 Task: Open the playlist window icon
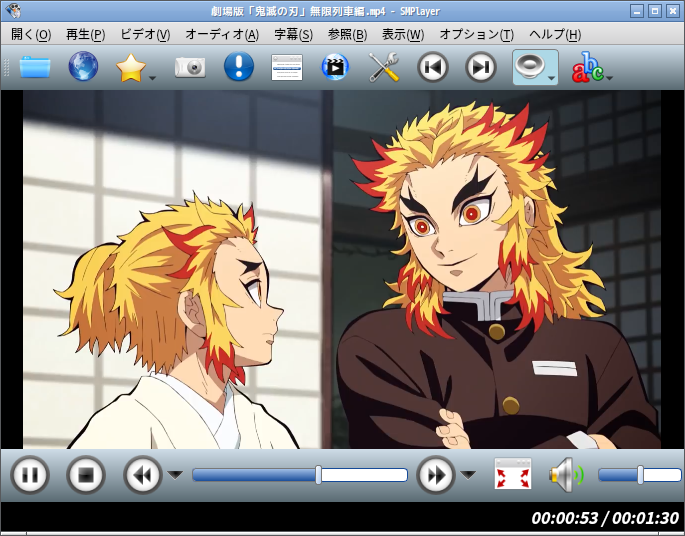(287, 67)
